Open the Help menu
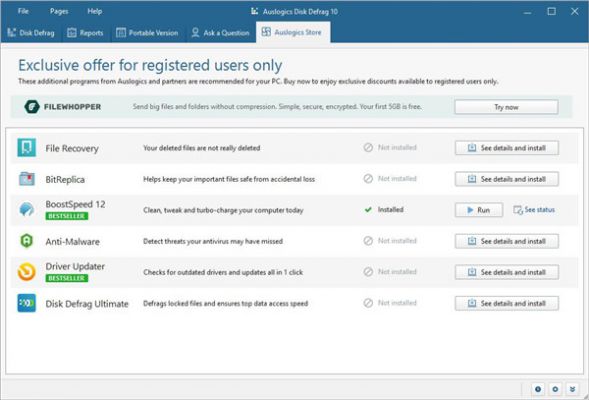 point(95,11)
